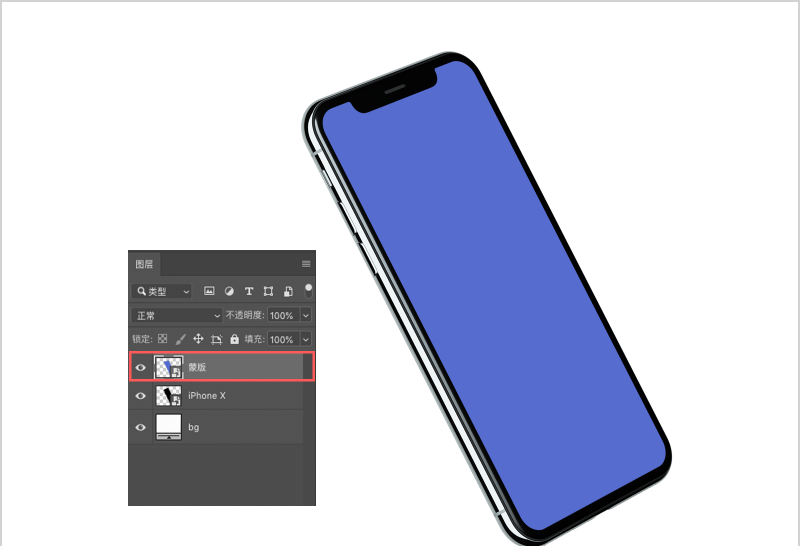This screenshot has height=546, width=800.
Task: Select the 蒙版 layer thumbnail
Action: click(x=168, y=367)
